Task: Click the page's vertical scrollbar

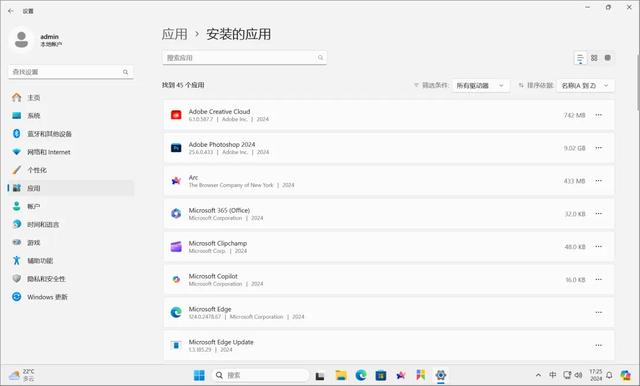Action: [638, 82]
